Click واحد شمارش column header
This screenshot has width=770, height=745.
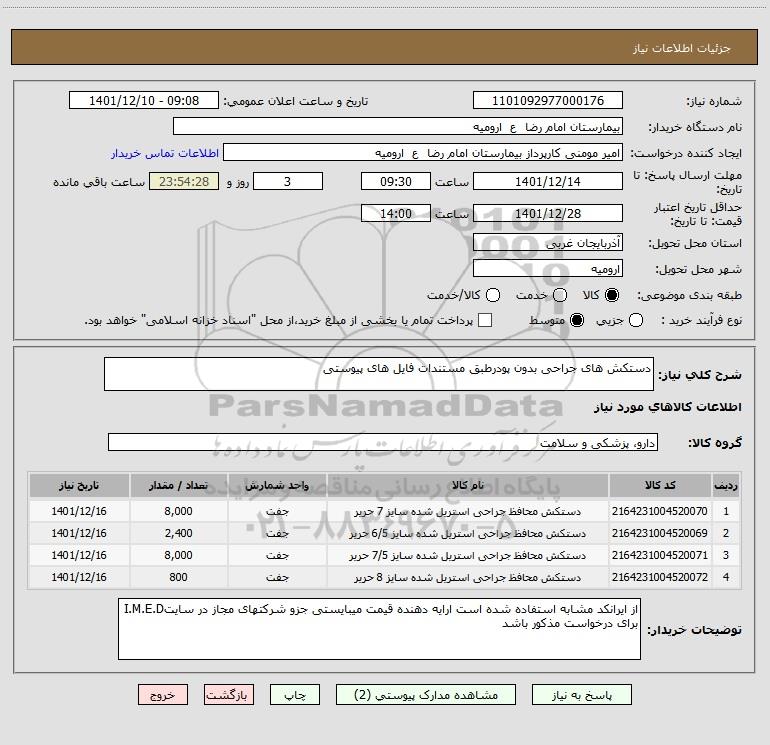[x=277, y=485]
